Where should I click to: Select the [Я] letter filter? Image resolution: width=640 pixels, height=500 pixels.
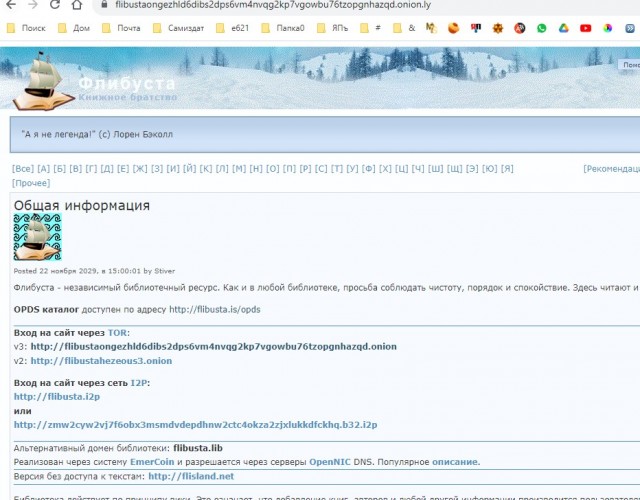click(x=507, y=169)
